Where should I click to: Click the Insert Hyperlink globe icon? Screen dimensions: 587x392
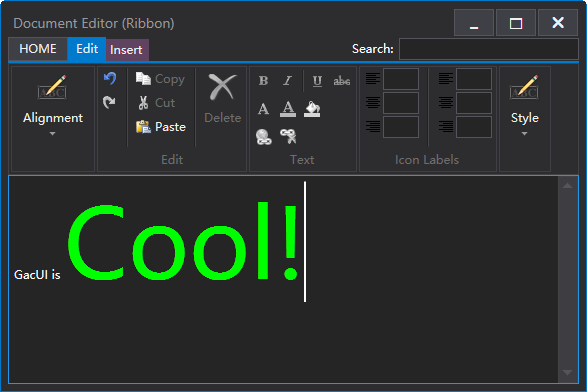pos(264,137)
